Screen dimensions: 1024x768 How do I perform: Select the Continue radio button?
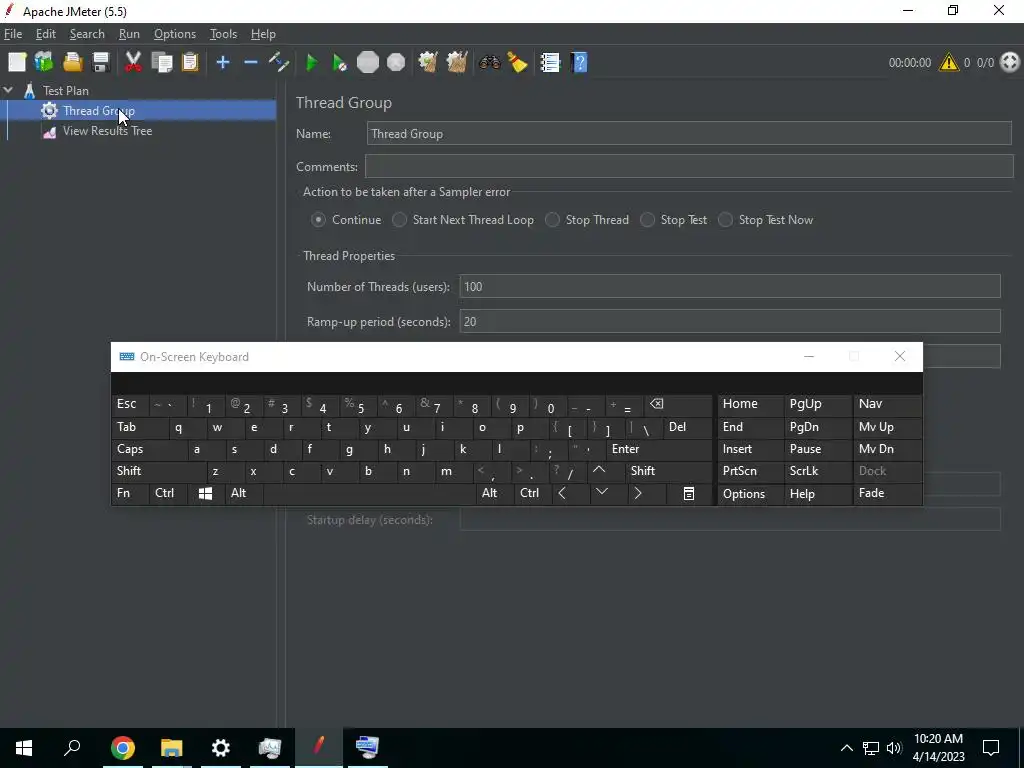pyautogui.click(x=318, y=220)
